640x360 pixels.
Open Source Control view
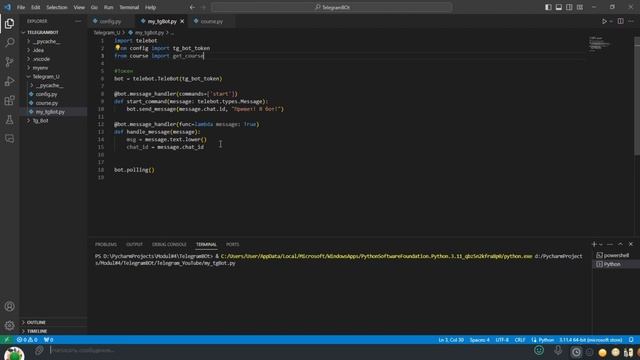(x=9, y=62)
